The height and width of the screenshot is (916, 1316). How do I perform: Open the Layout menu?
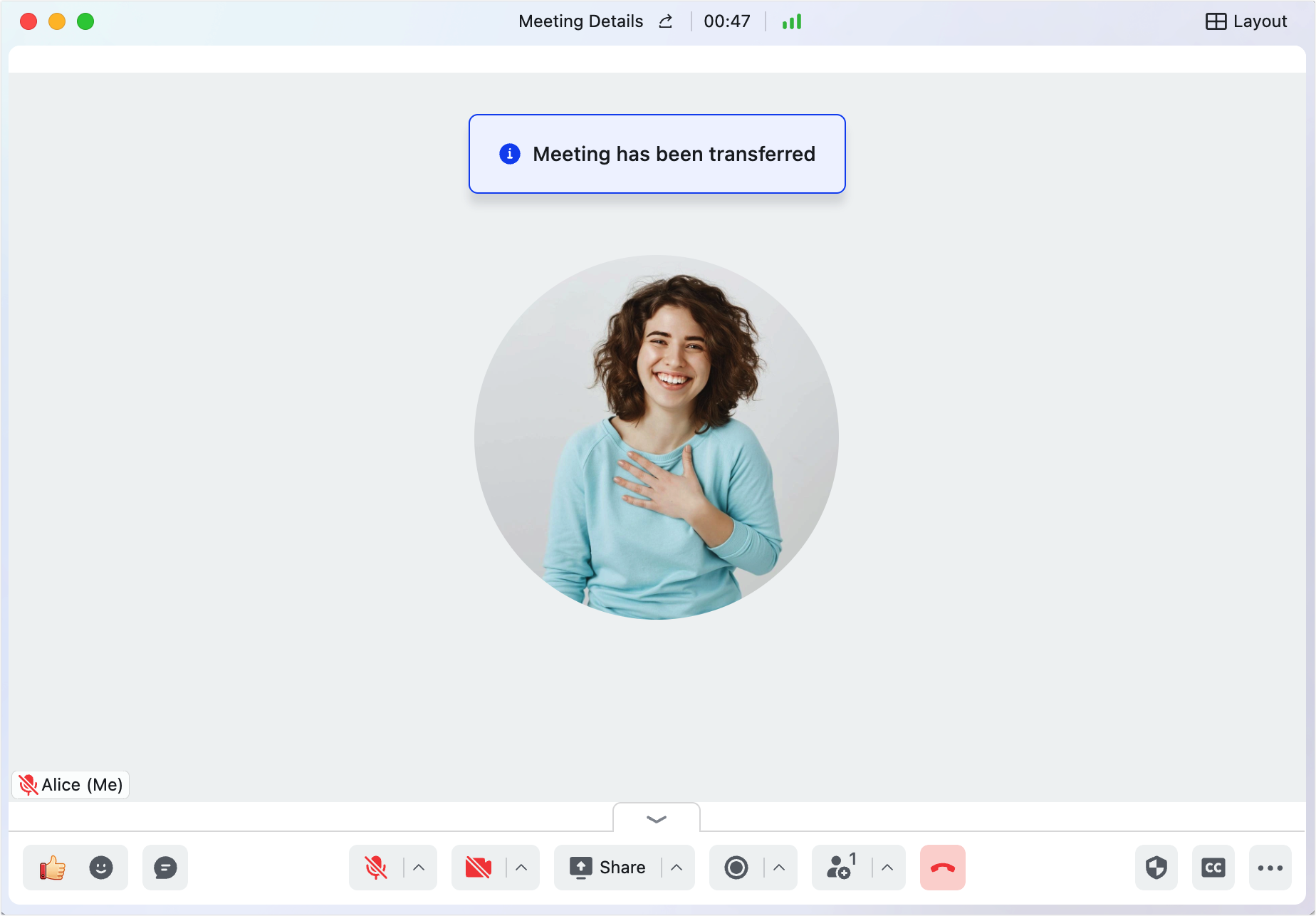coord(1245,21)
